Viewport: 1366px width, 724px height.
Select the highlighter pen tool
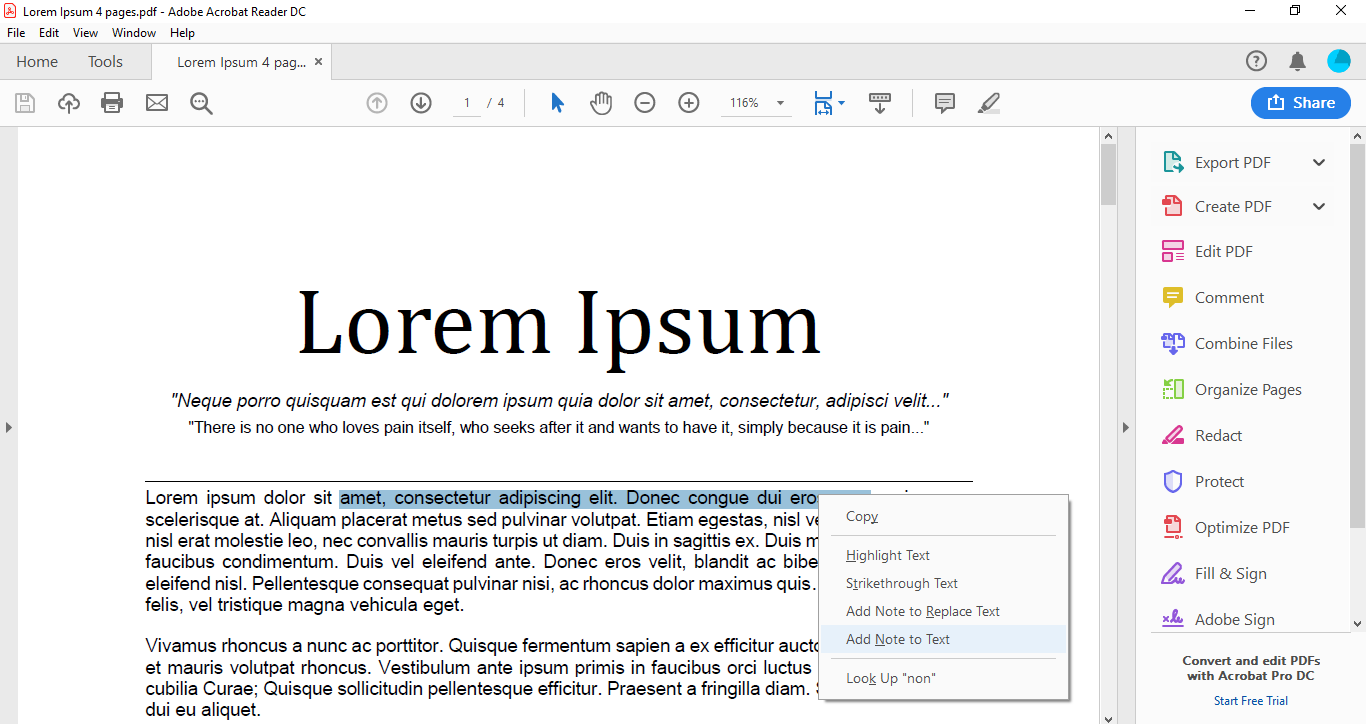pyautogui.click(x=988, y=103)
